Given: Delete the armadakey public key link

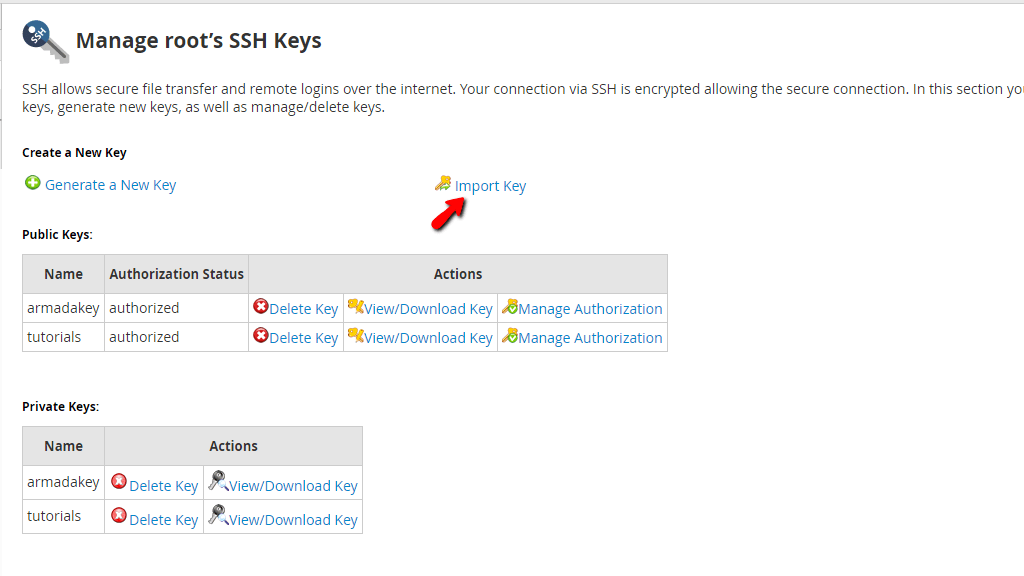Looking at the screenshot, I should tap(303, 309).
